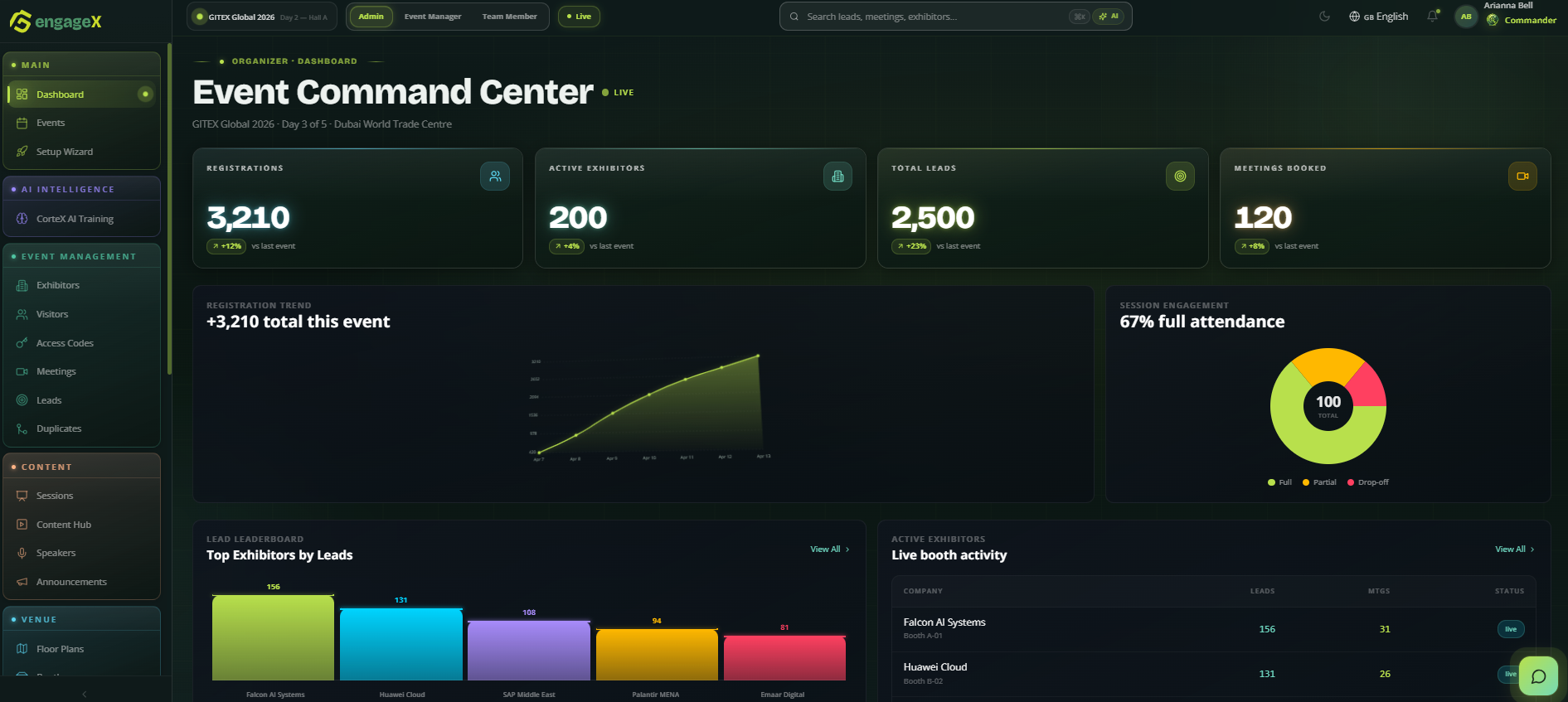The image size is (1568, 702).
Task: View all in Live booth activity
Action: point(1515,549)
